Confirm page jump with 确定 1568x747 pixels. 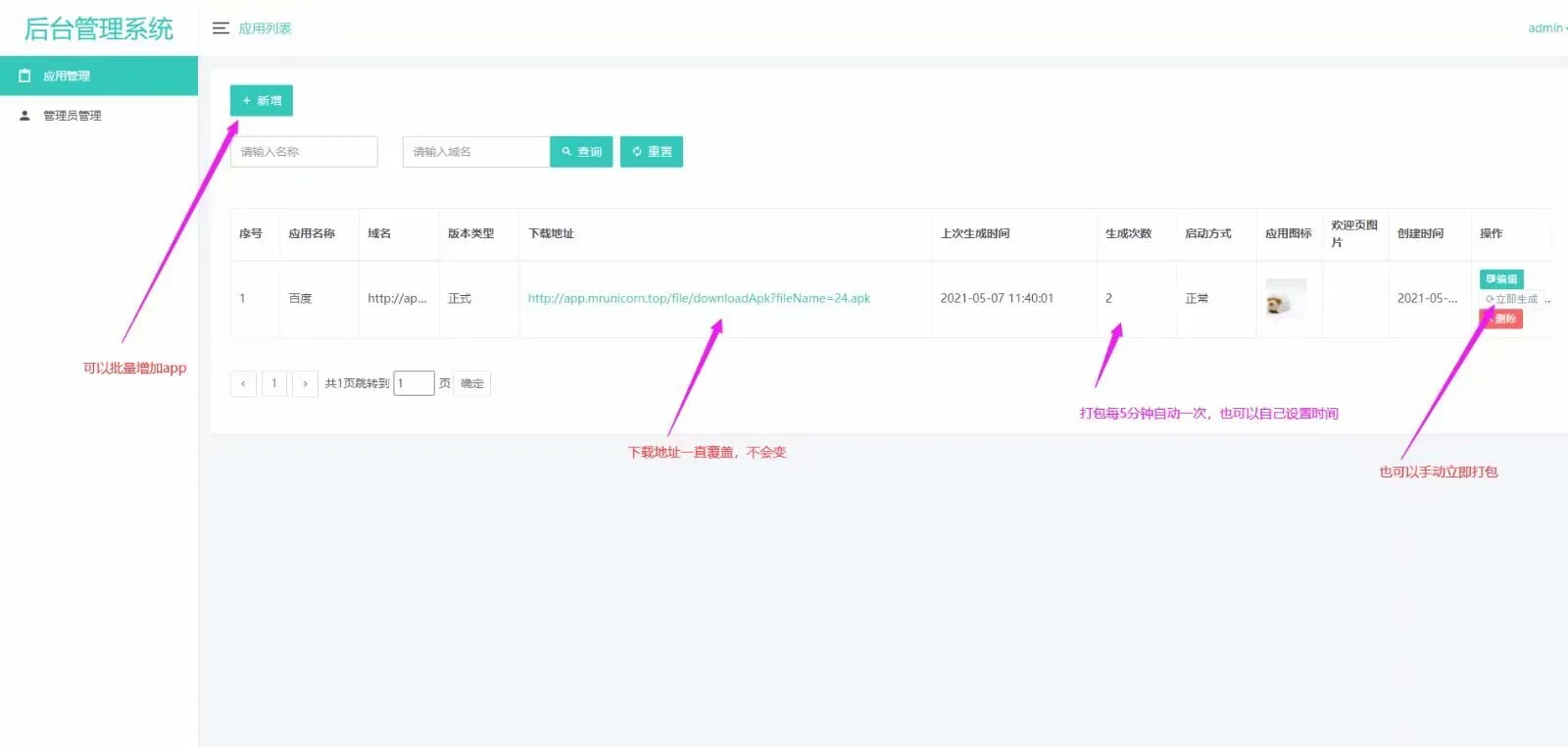click(472, 383)
